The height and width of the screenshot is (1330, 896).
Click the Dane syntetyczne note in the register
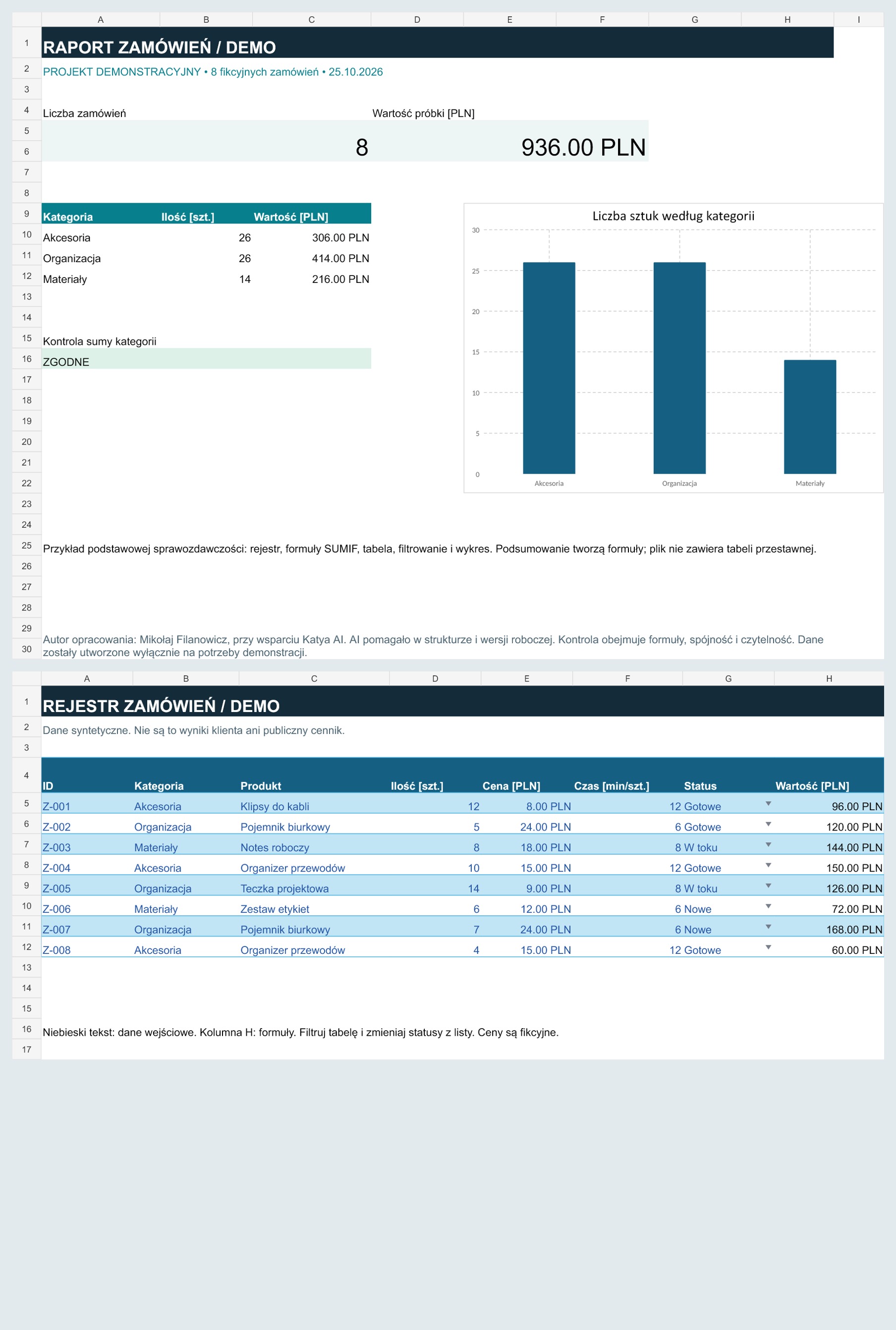(194, 730)
